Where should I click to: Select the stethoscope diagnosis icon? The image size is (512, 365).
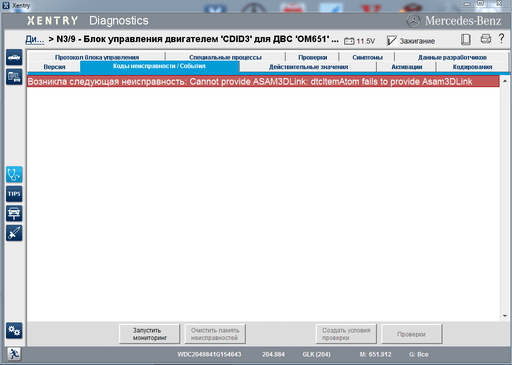tap(14, 174)
